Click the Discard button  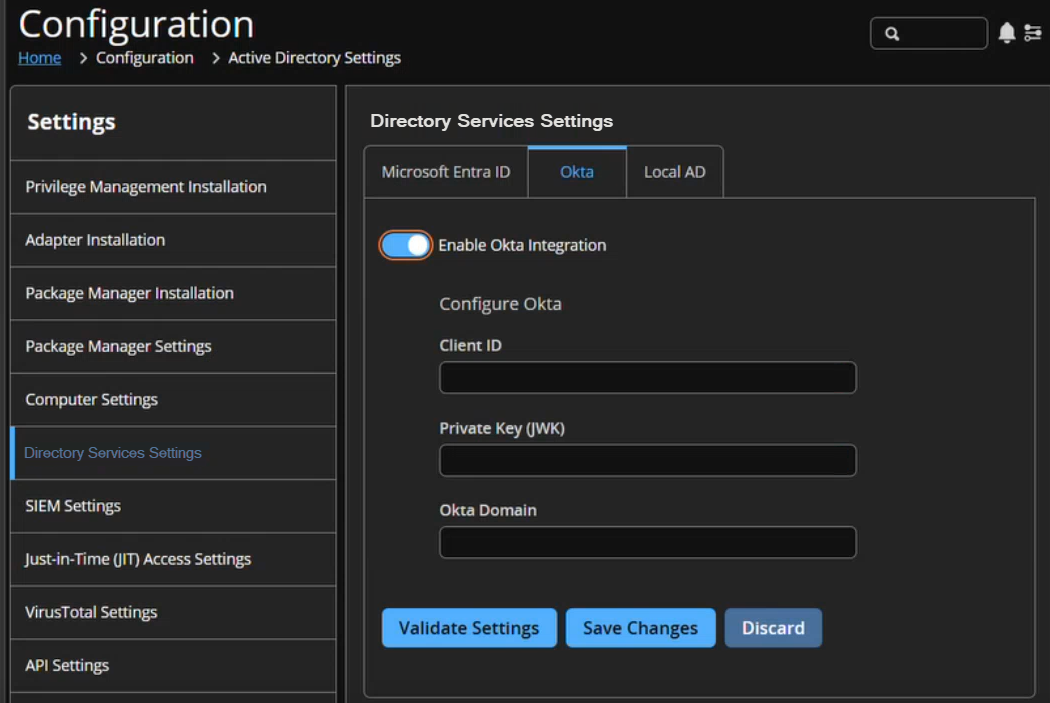tap(773, 628)
